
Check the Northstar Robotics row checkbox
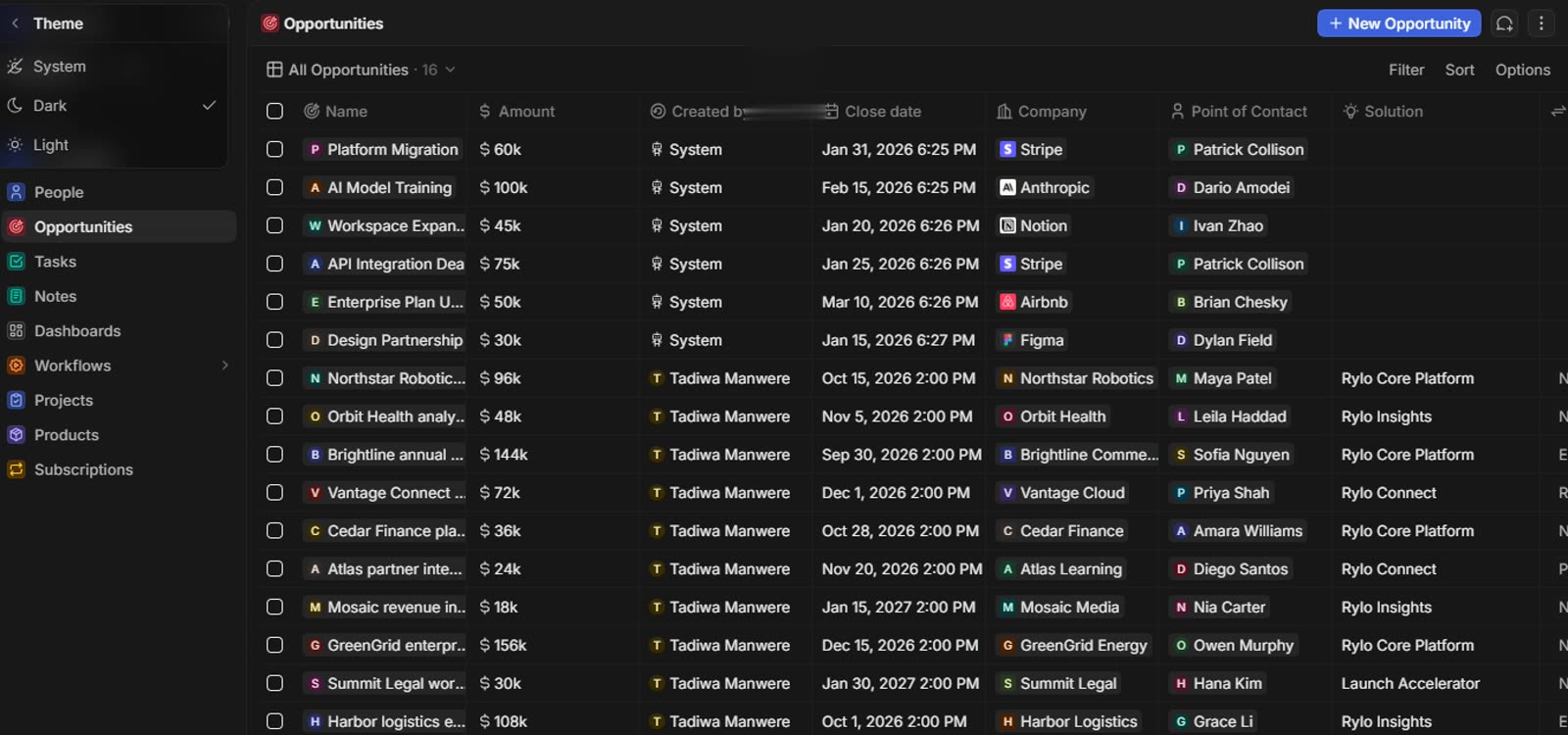[x=275, y=378]
